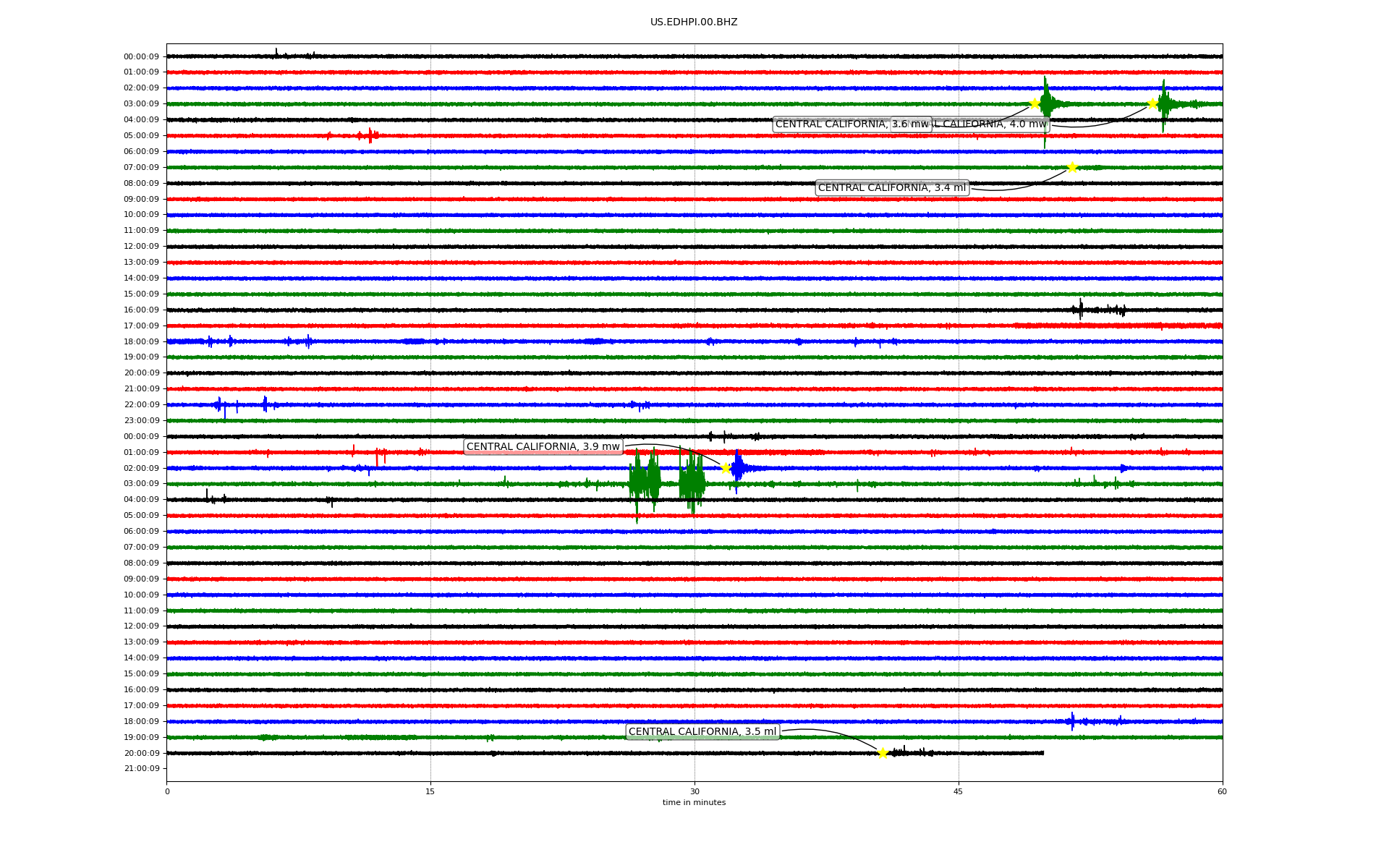
Task: Click the 0 tick on the x-axis
Action: coord(167,791)
